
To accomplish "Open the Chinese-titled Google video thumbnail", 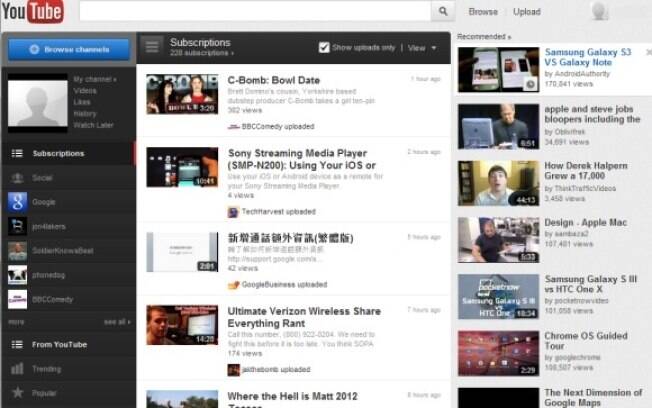I will tap(182, 252).
